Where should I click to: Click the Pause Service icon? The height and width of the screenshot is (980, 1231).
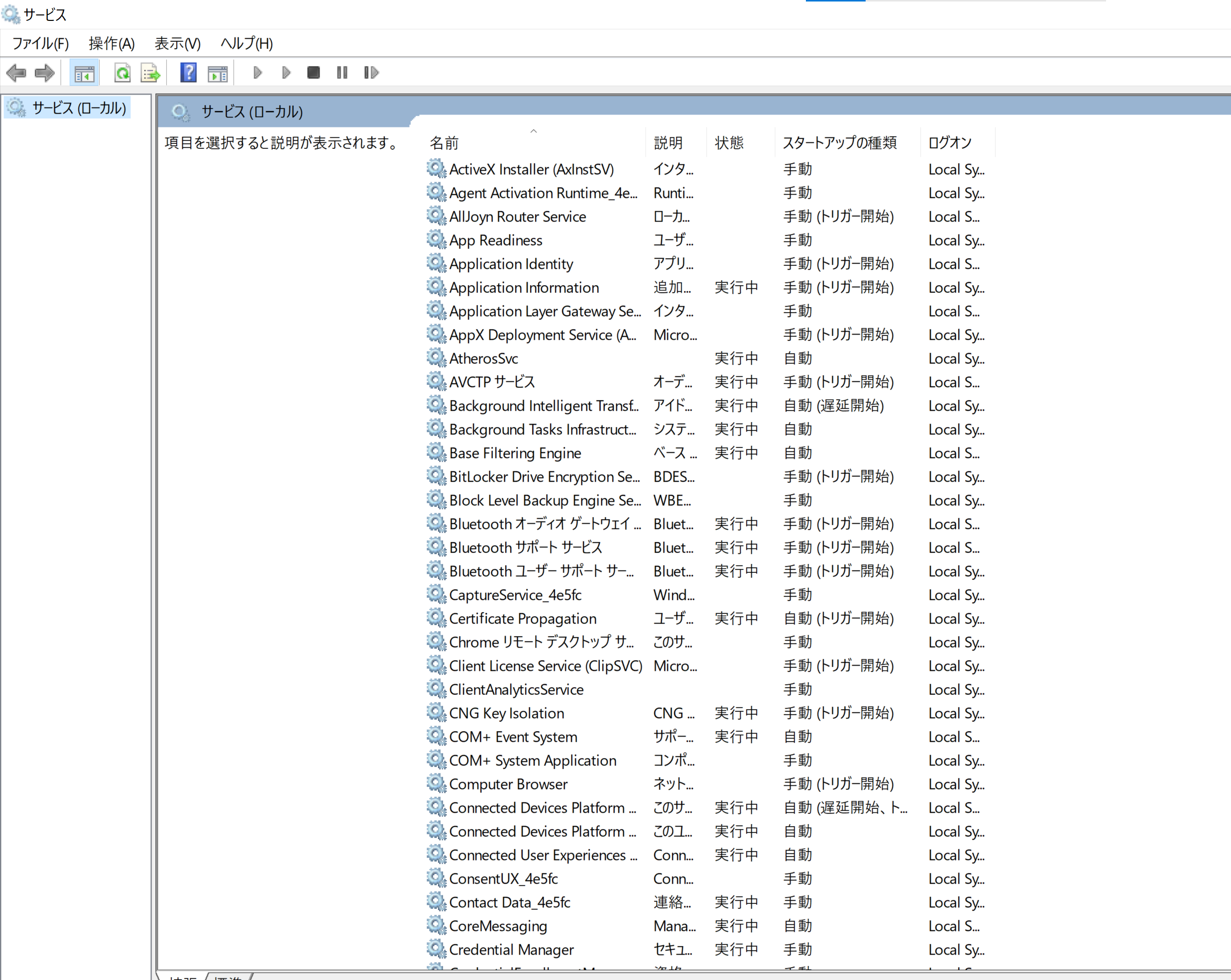coord(341,73)
